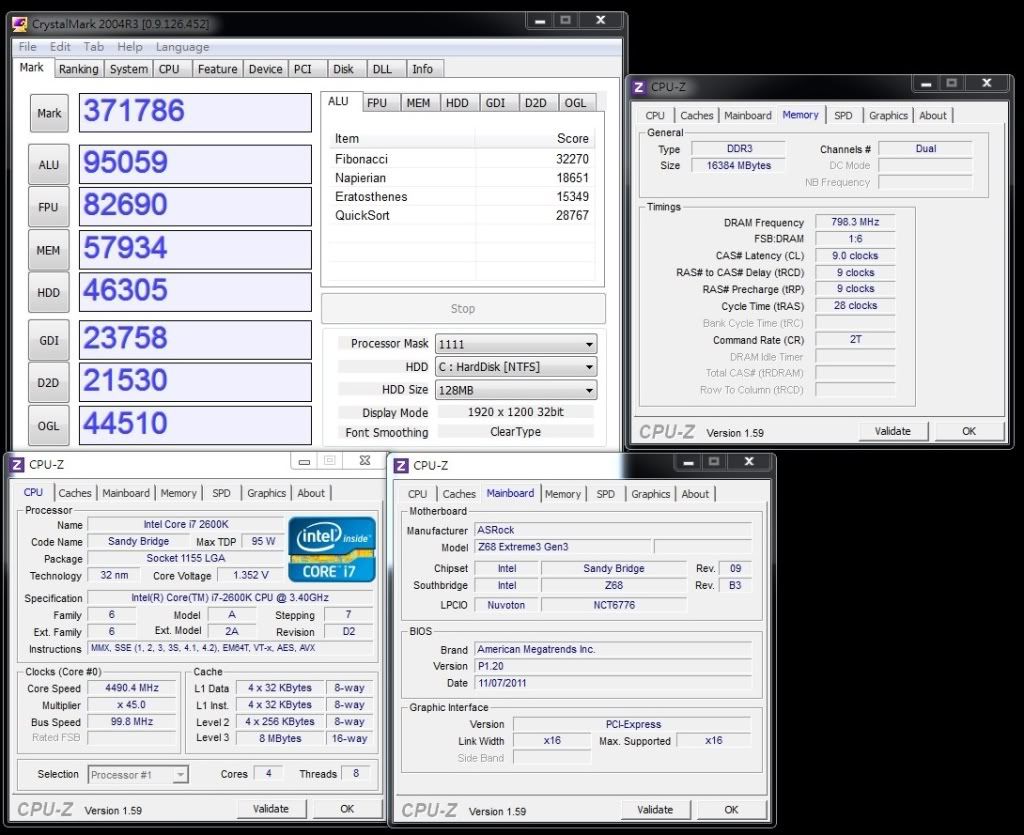
Task: Run the FPU benchmark button
Action: tap(49, 208)
